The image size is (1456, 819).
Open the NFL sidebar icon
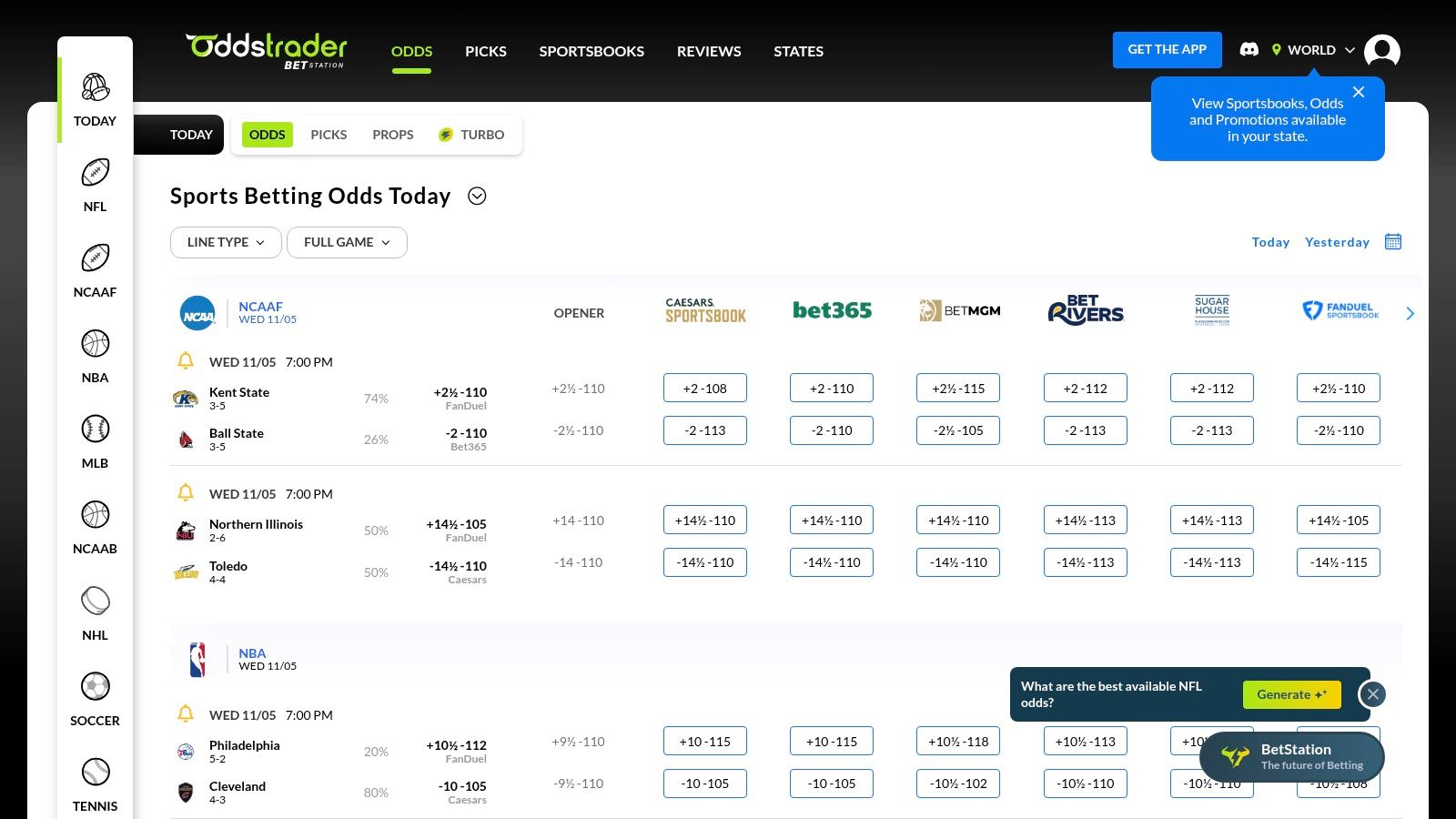coord(95,173)
